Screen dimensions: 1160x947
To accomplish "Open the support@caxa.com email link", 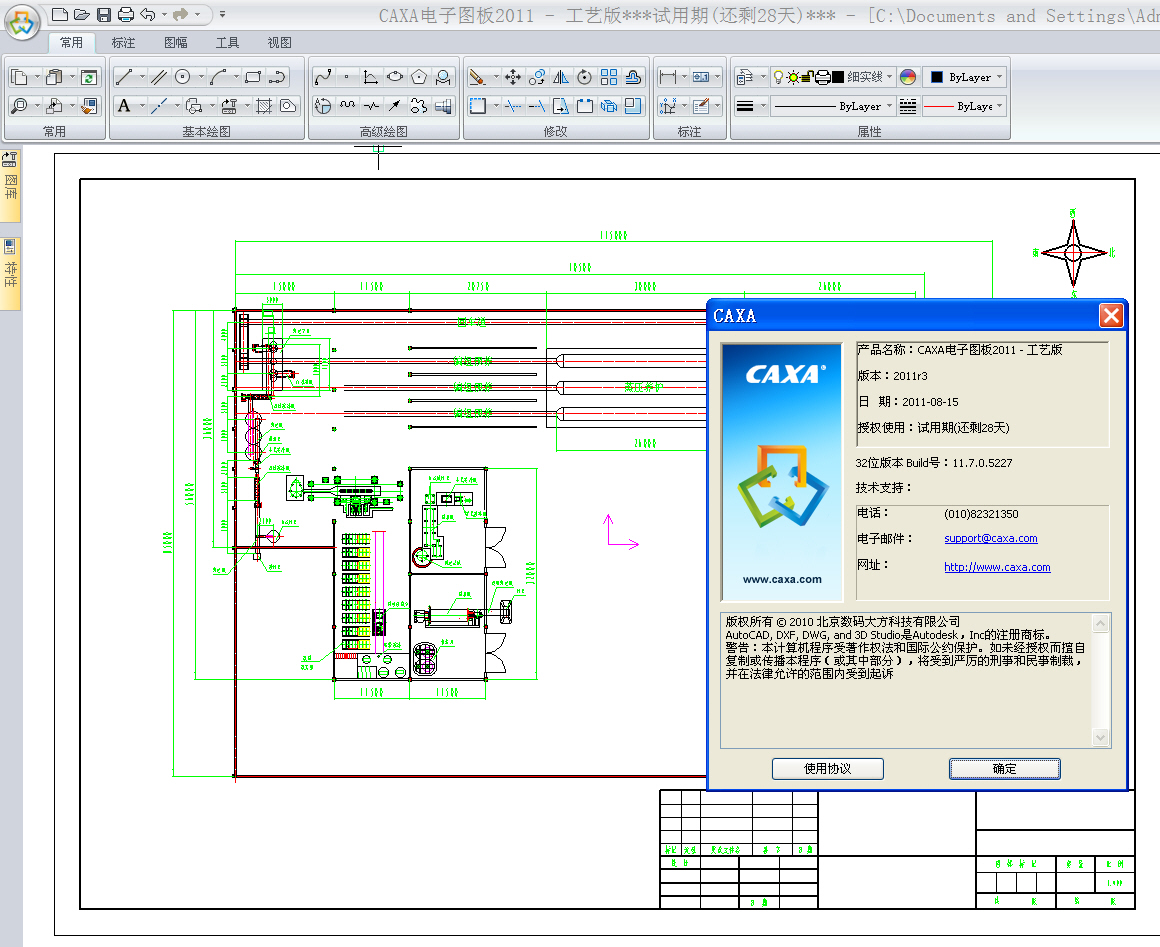I will point(990,538).
